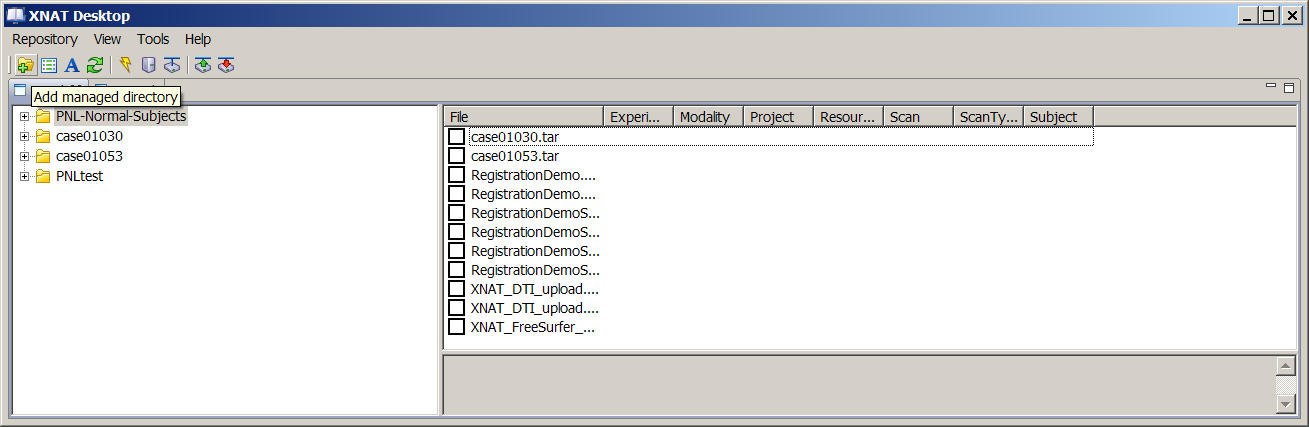Expand the PNL-Normal-Subjects tree node
The image size is (1309, 427).
(25, 116)
